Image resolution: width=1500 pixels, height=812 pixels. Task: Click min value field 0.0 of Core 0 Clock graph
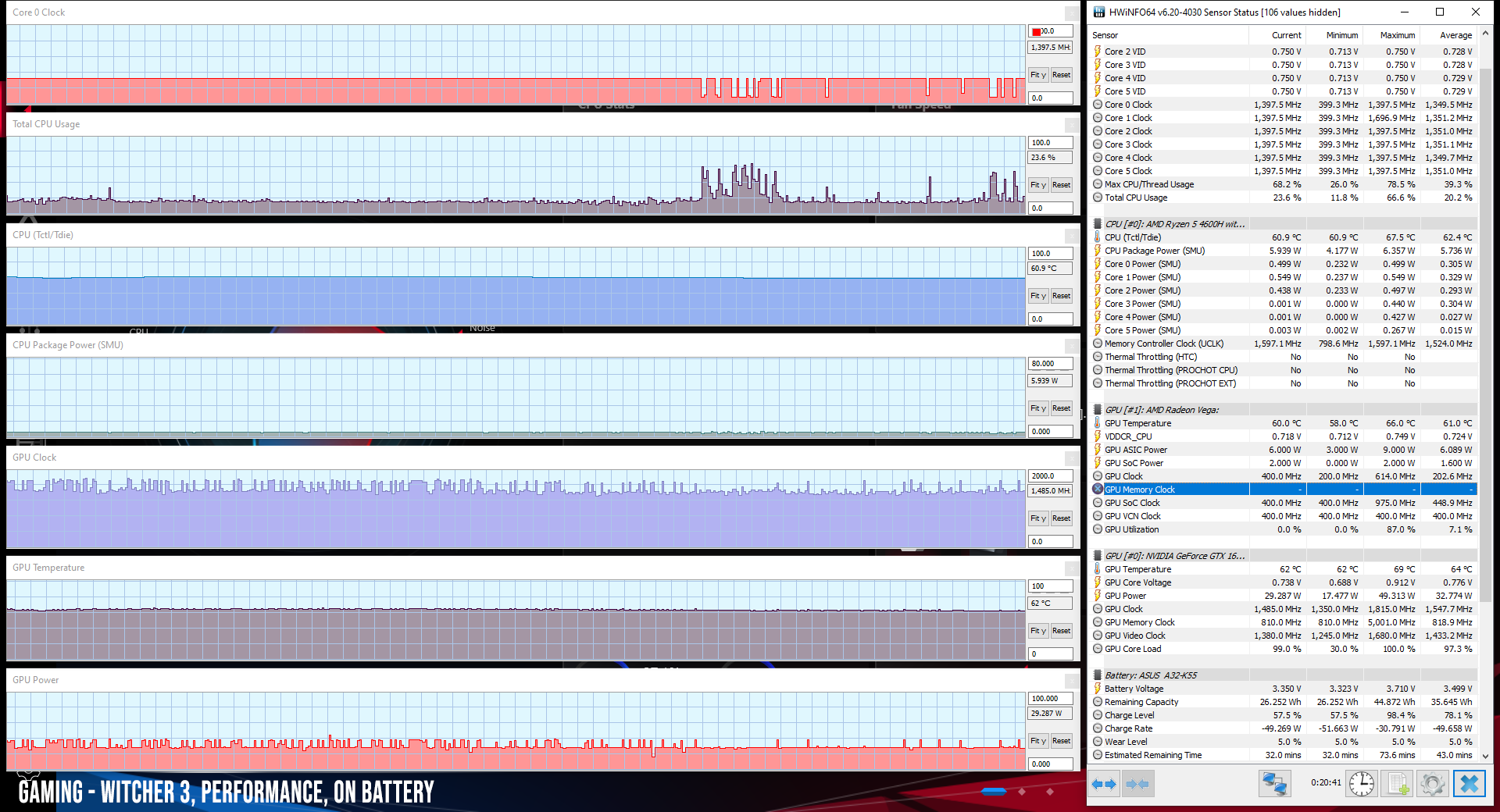(1051, 98)
